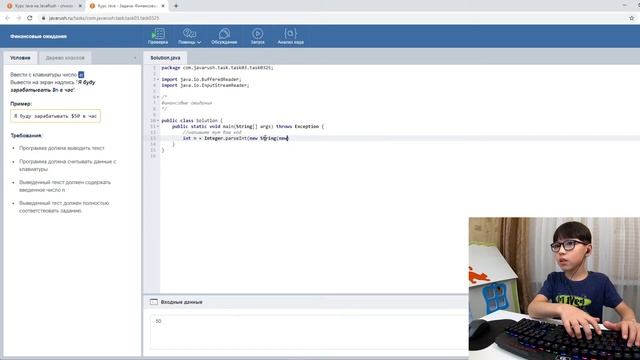Fold the class block at line 10
The image size is (640, 360).
(x=158, y=121)
